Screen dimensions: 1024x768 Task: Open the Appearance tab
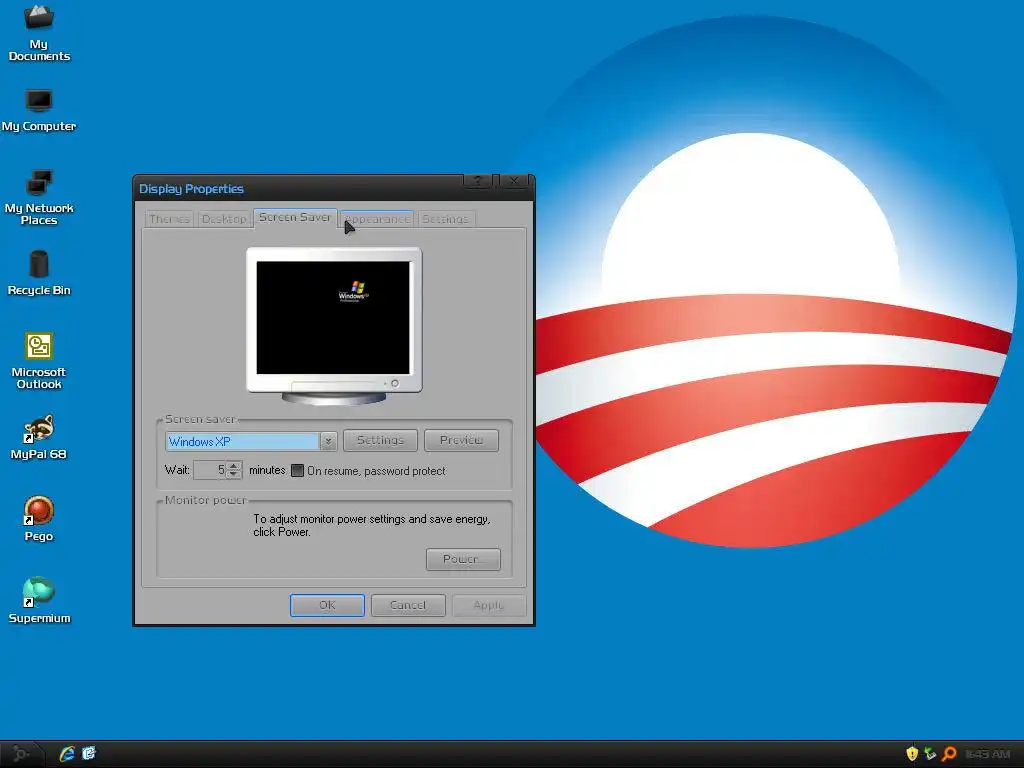377,219
